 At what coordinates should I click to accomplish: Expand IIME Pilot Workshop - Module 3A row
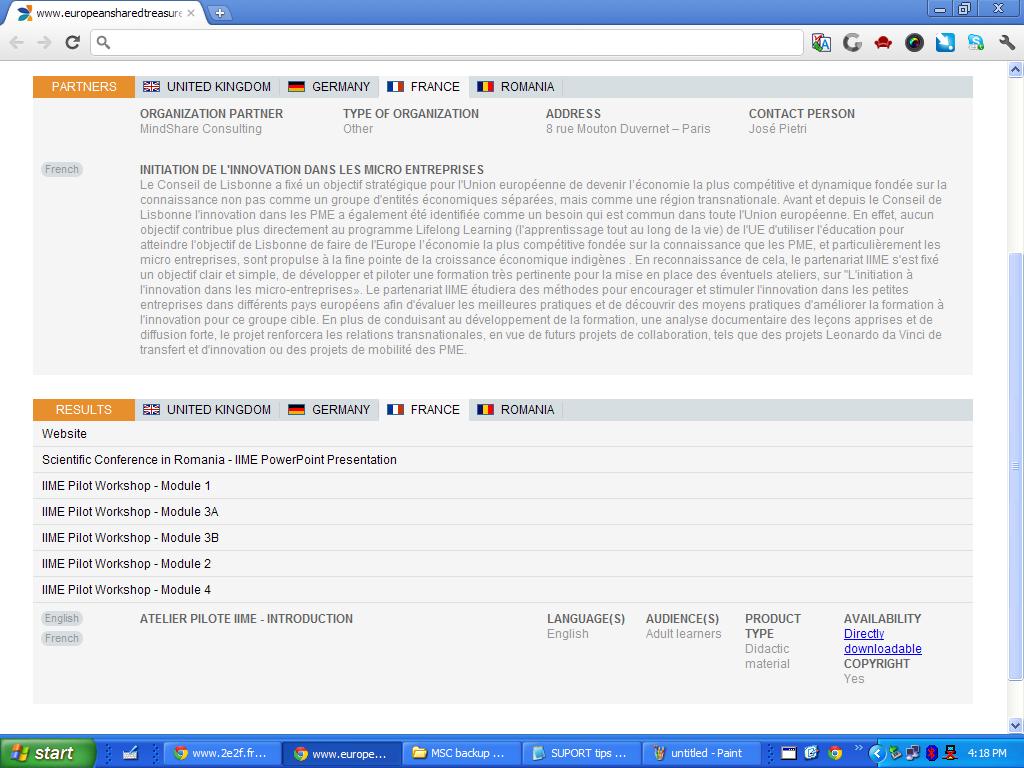coord(503,512)
